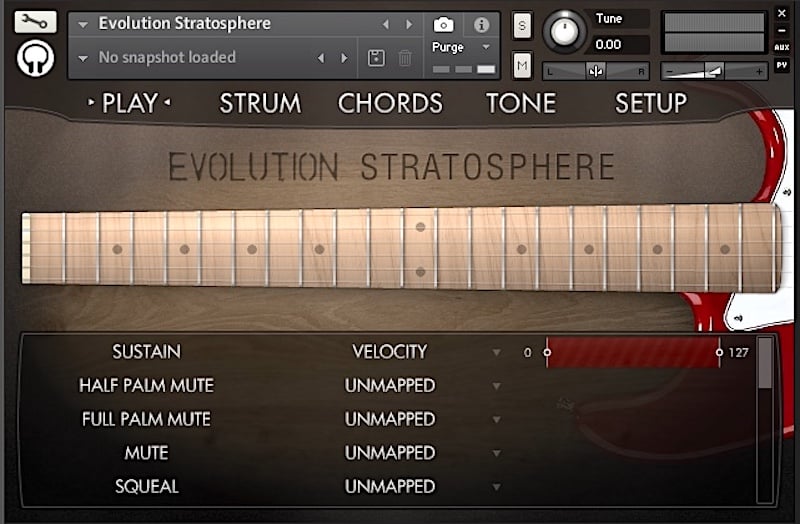Open the snapshot list dropdown
Screen dimensions: 800x524
(83, 58)
